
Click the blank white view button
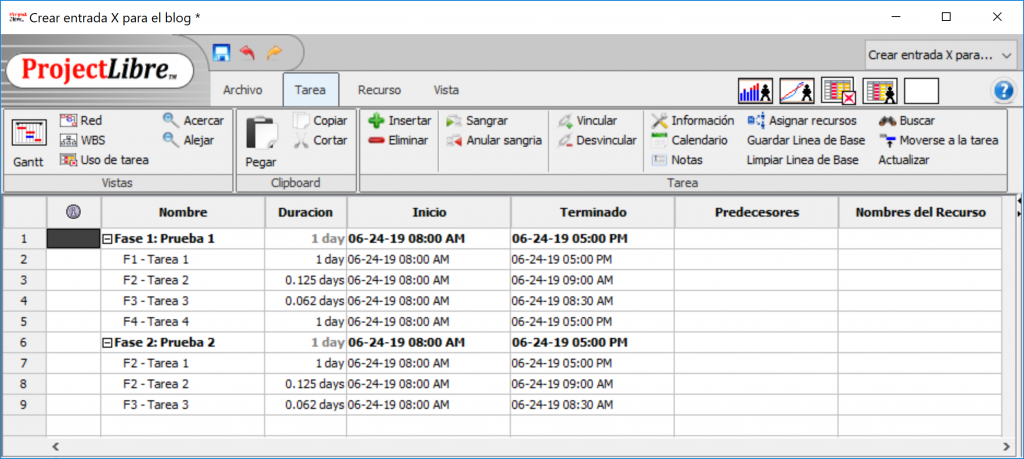click(921, 91)
